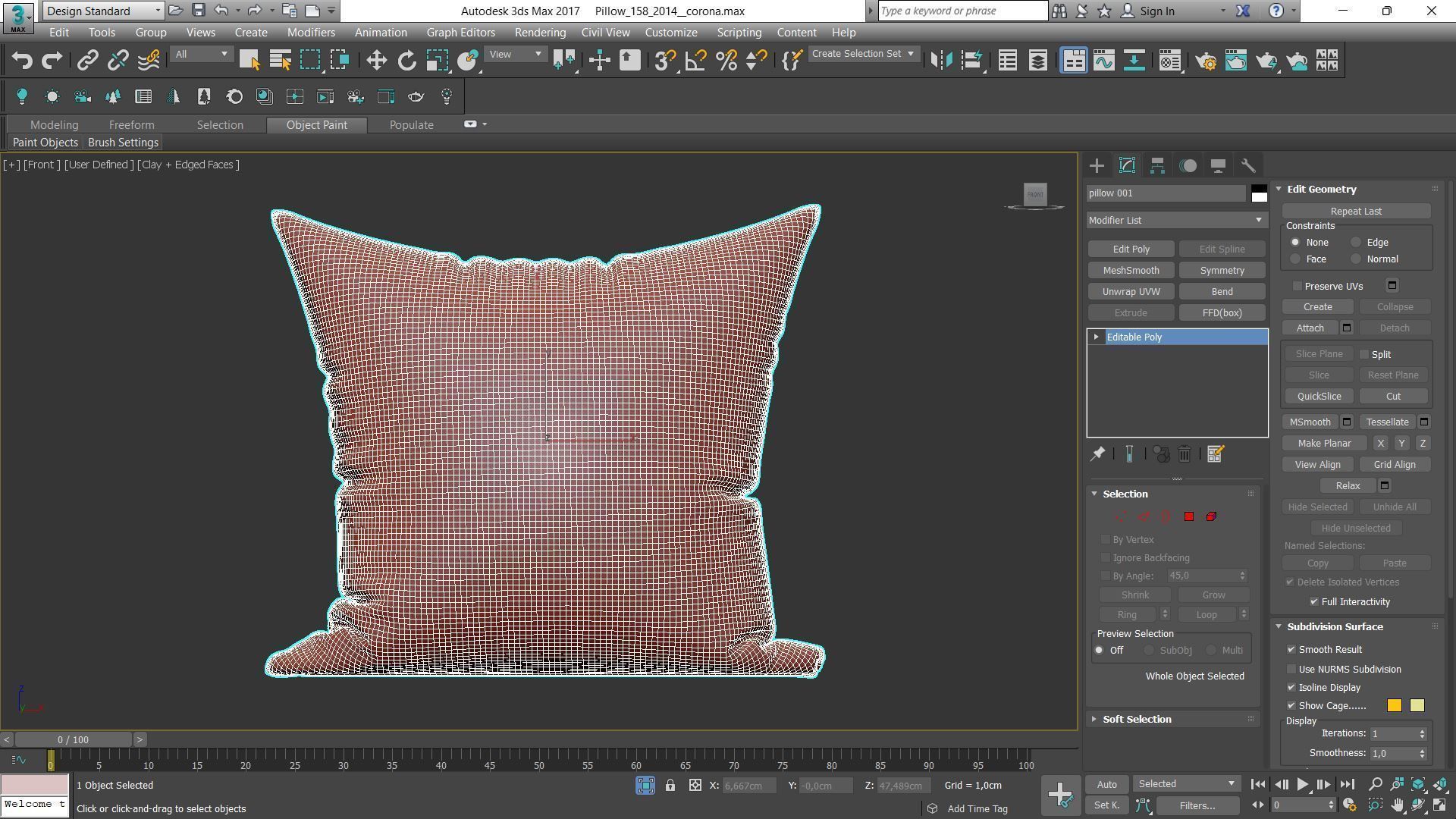1456x819 pixels.
Task: Select the Face constraint radio button
Action: pos(1295,259)
